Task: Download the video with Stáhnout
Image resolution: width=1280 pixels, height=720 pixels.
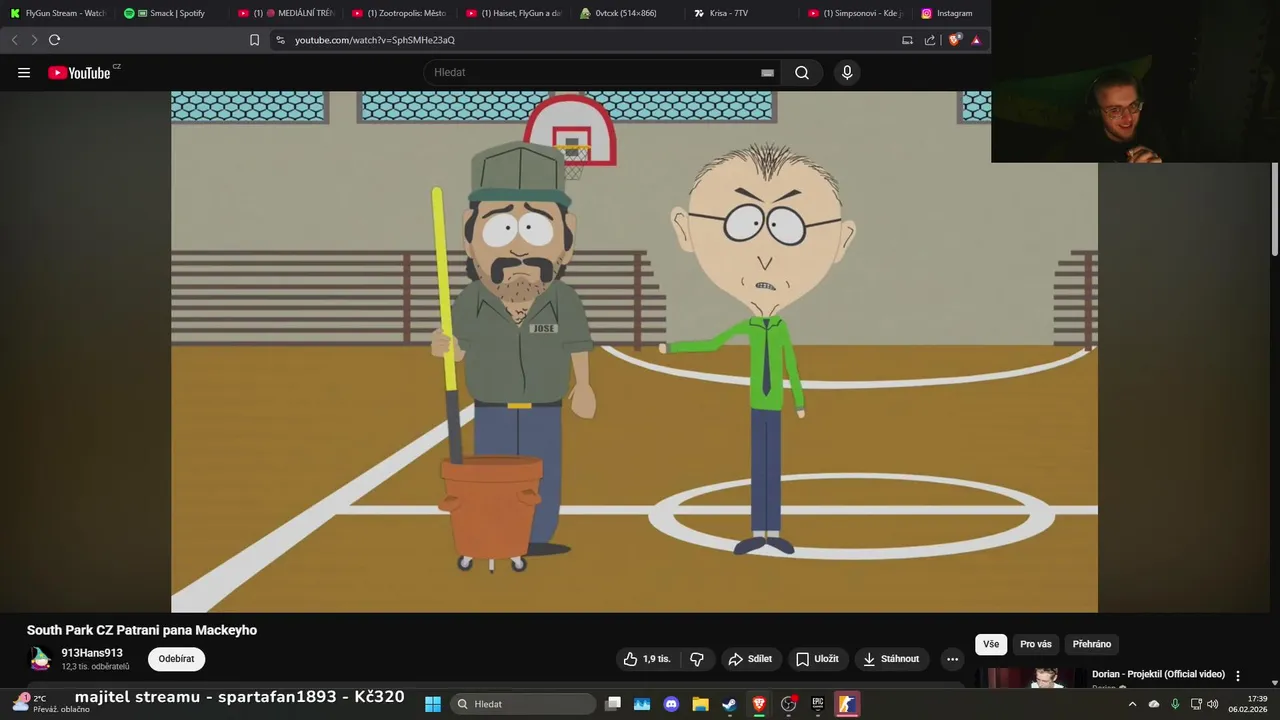Action: 891,659
